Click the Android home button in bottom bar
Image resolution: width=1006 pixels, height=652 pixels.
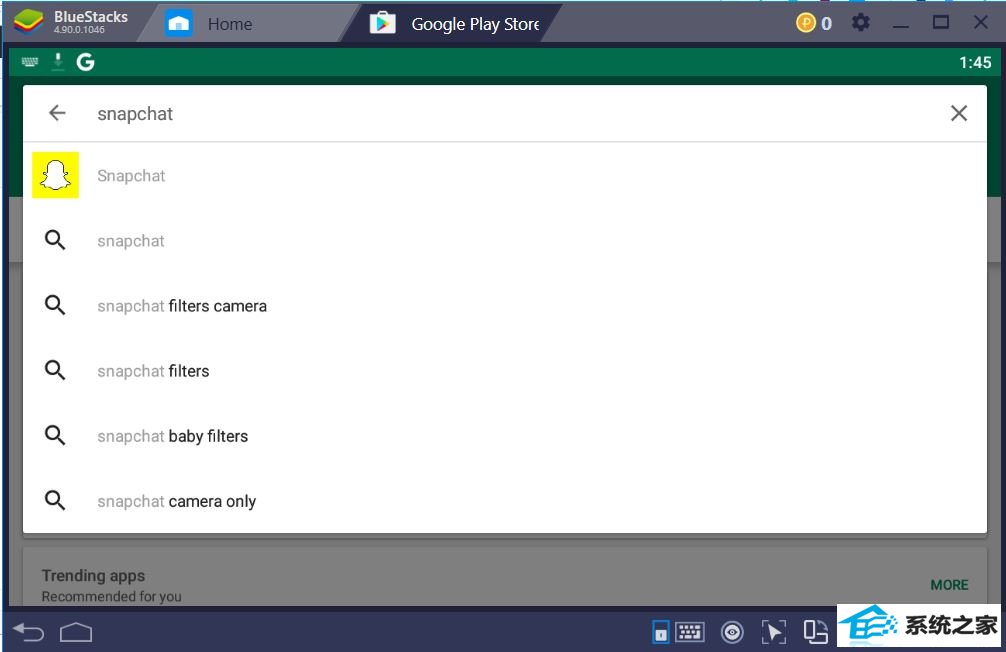pyautogui.click(x=76, y=633)
